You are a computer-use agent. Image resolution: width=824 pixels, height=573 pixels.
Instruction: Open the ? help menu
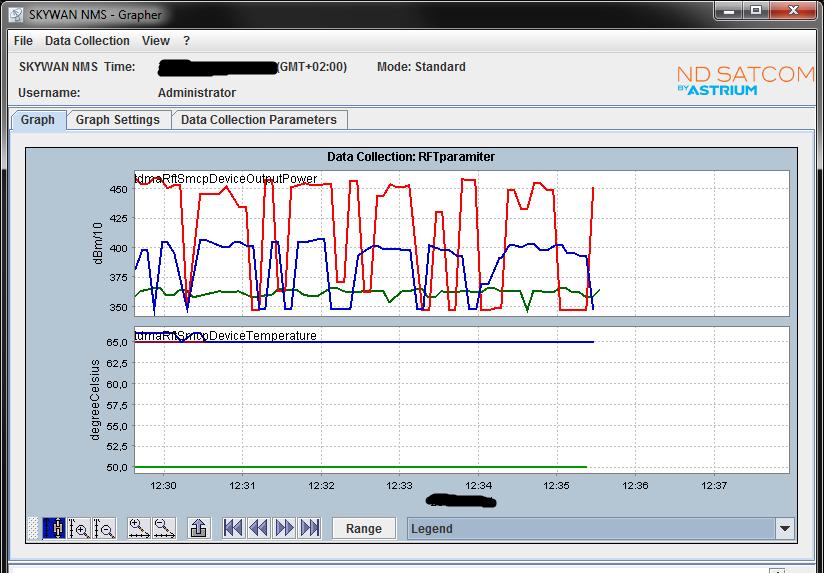[187, 40]
